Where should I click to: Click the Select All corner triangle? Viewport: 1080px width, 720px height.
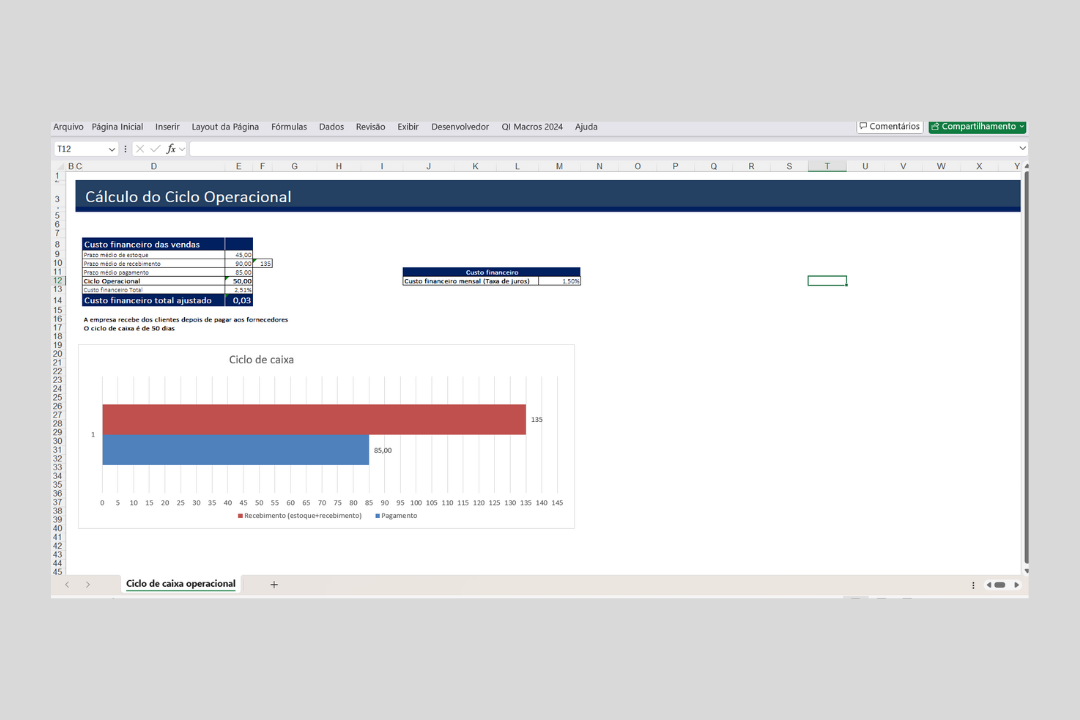(x=60, y=166)
